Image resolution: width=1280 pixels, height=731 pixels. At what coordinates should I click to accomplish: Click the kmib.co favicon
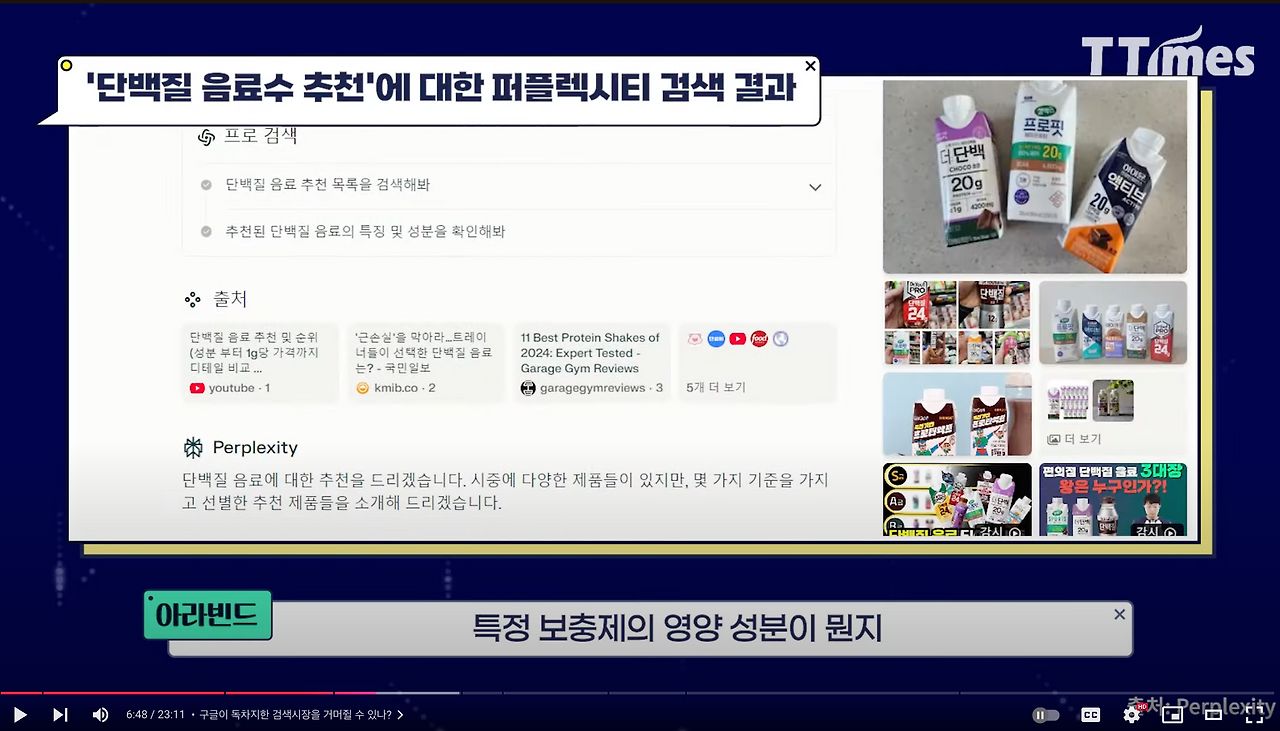tap(363, 388)
